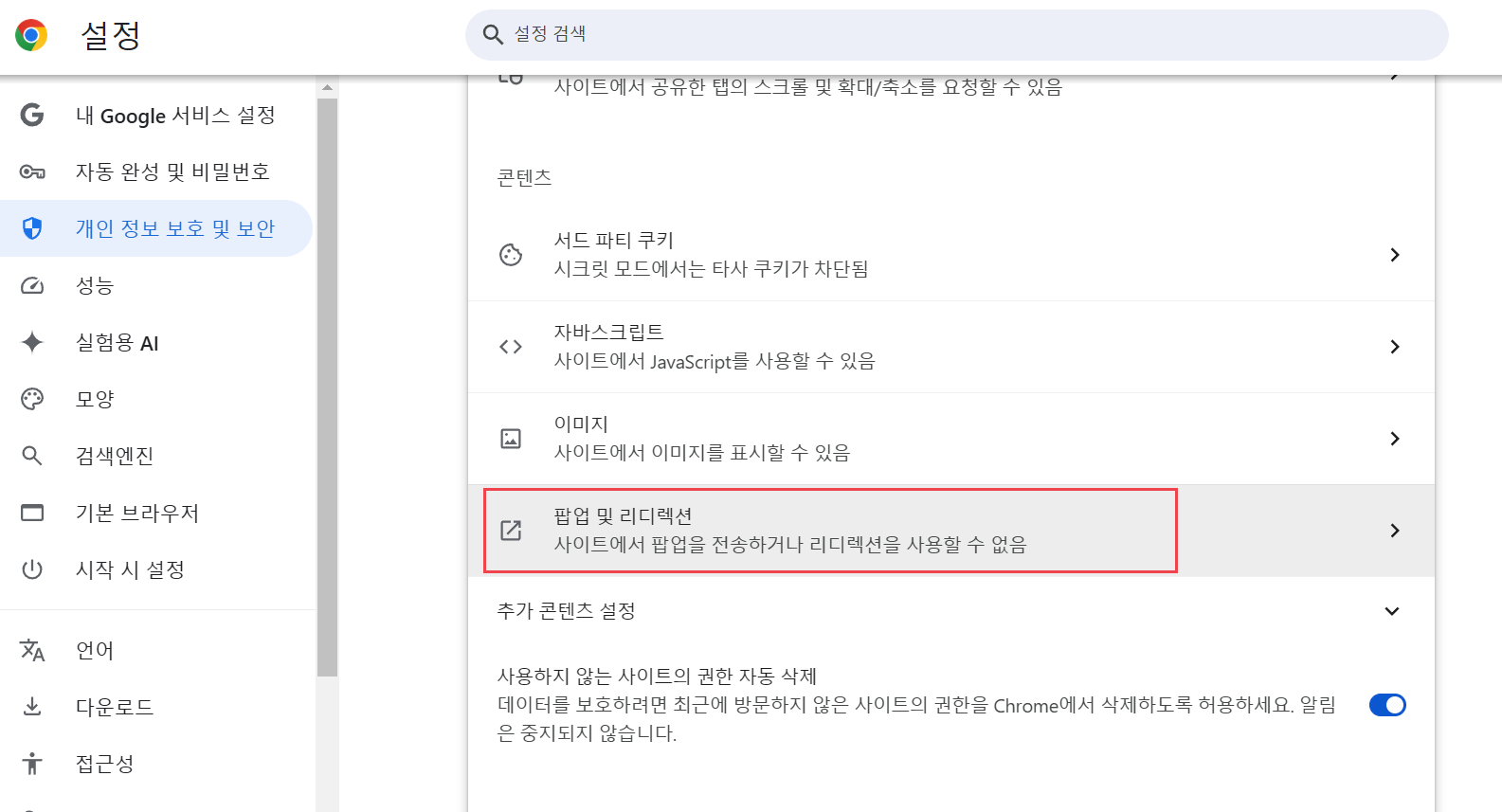Open 자바스크립트 settings arrow

(1394, 347)
